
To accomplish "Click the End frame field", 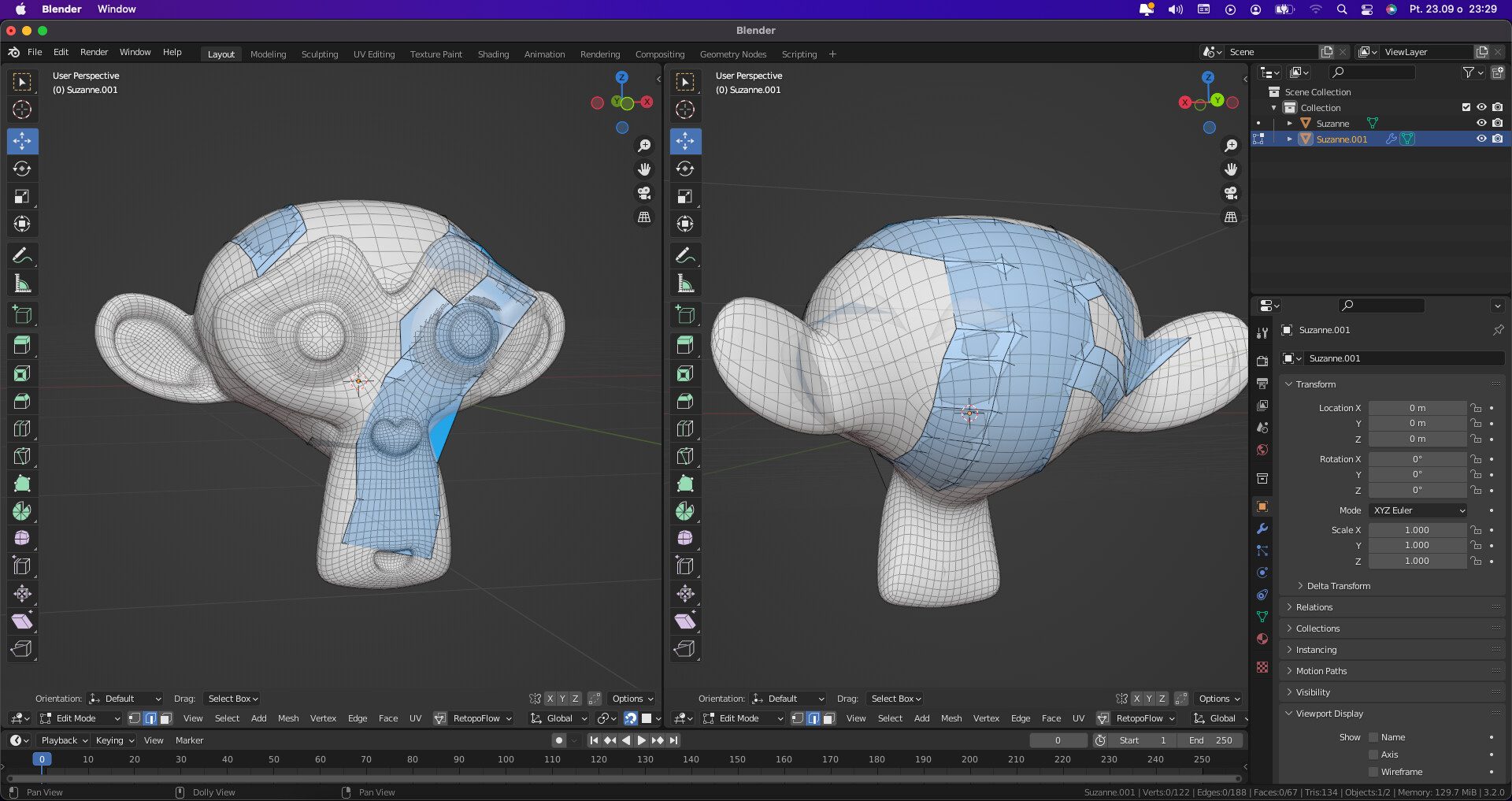I will coord(1211,740).
